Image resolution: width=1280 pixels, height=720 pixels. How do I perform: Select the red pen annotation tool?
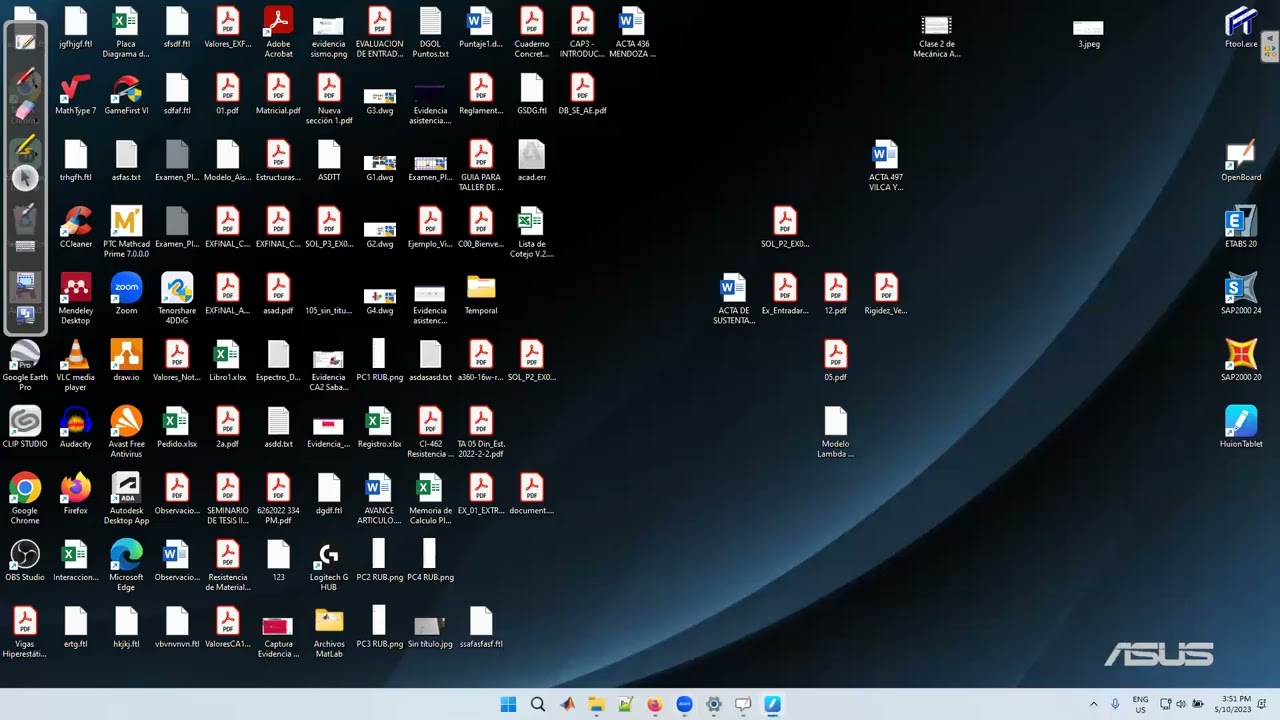pyautogui.click(x=26, y=80)
